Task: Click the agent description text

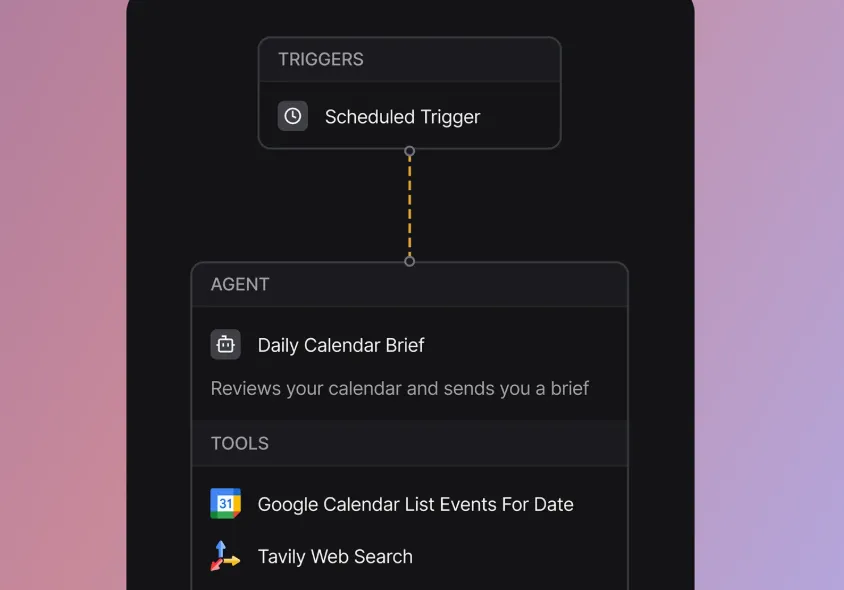Action: tap(398, 388)
